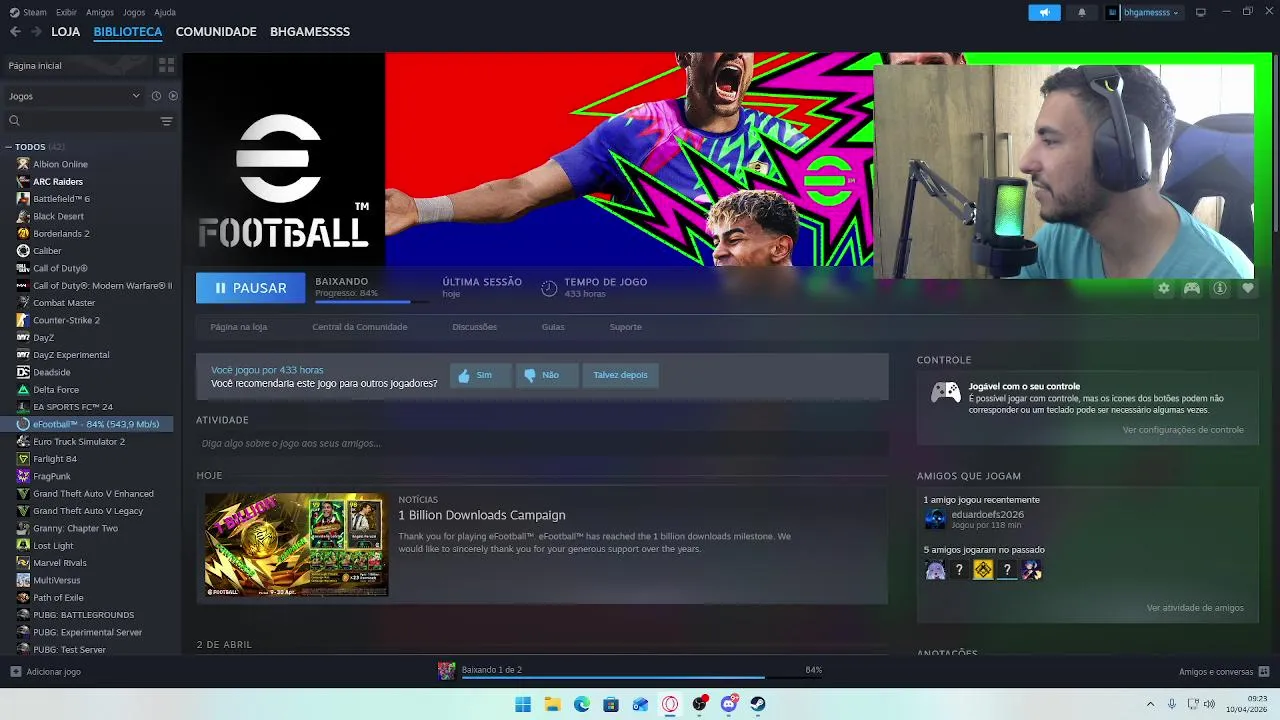Open Página inicial library home
Image resolution: width=1280 pixels, height=720 pixels.
coord(35,66)
